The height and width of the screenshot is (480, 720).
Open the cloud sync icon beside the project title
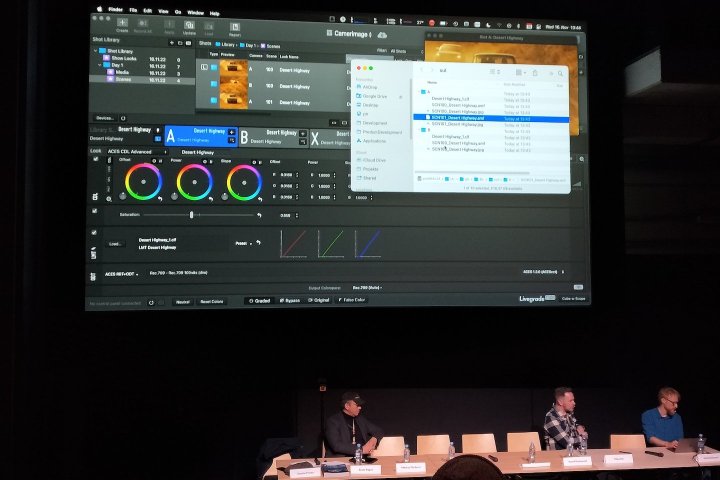click(382, 35)
